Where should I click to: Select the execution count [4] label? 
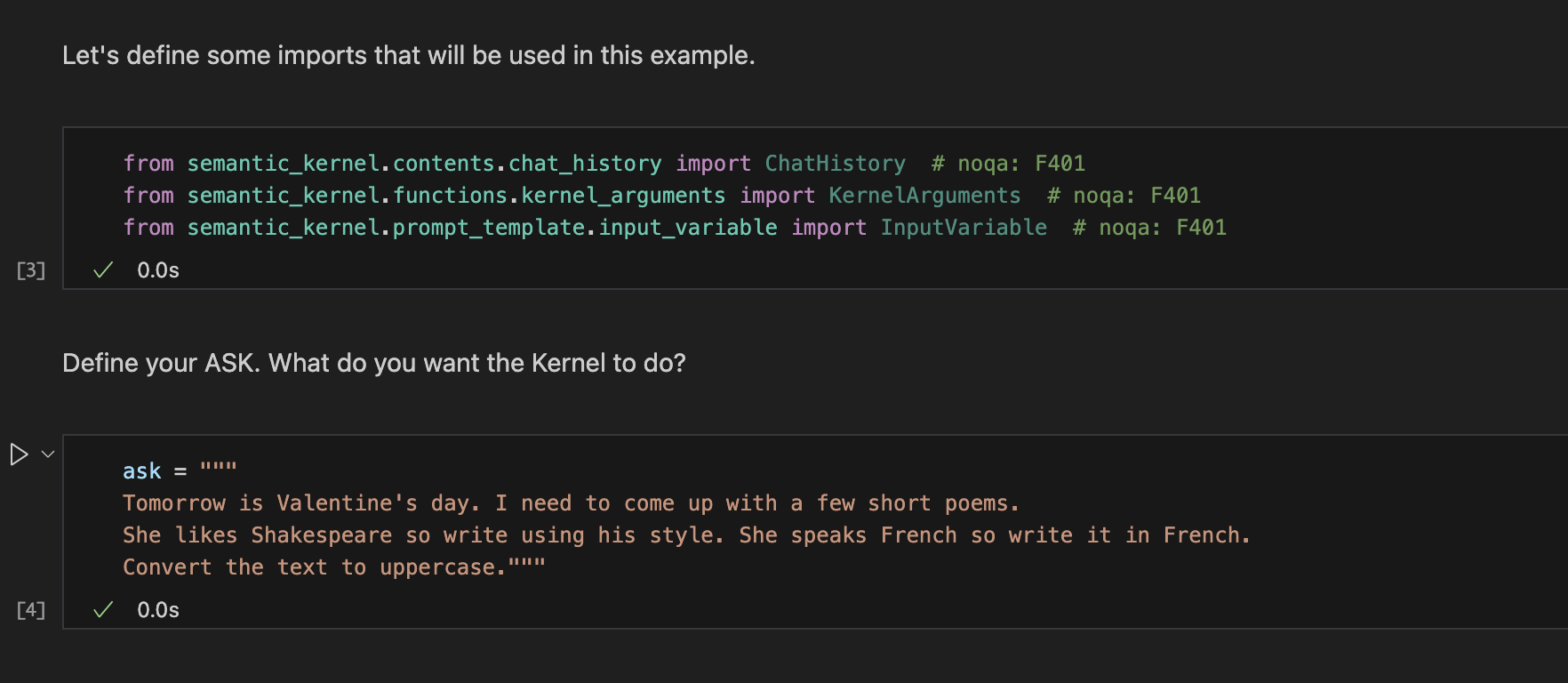point(31,610)
